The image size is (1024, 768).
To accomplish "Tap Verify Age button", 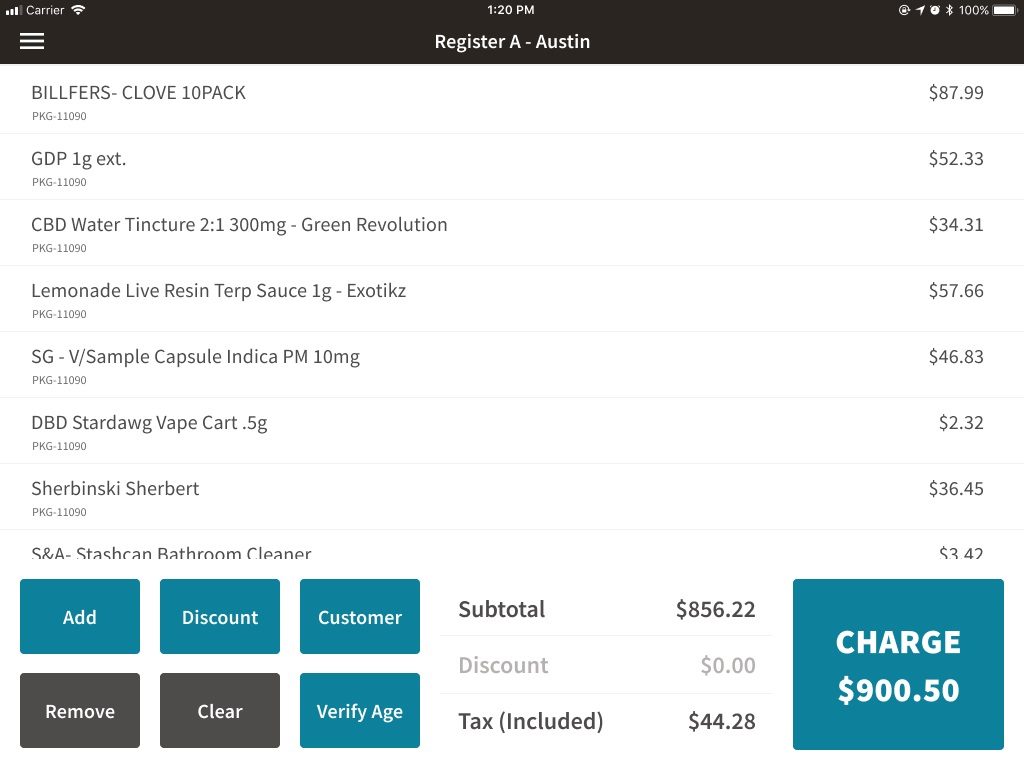I will [x=360, y=711].
